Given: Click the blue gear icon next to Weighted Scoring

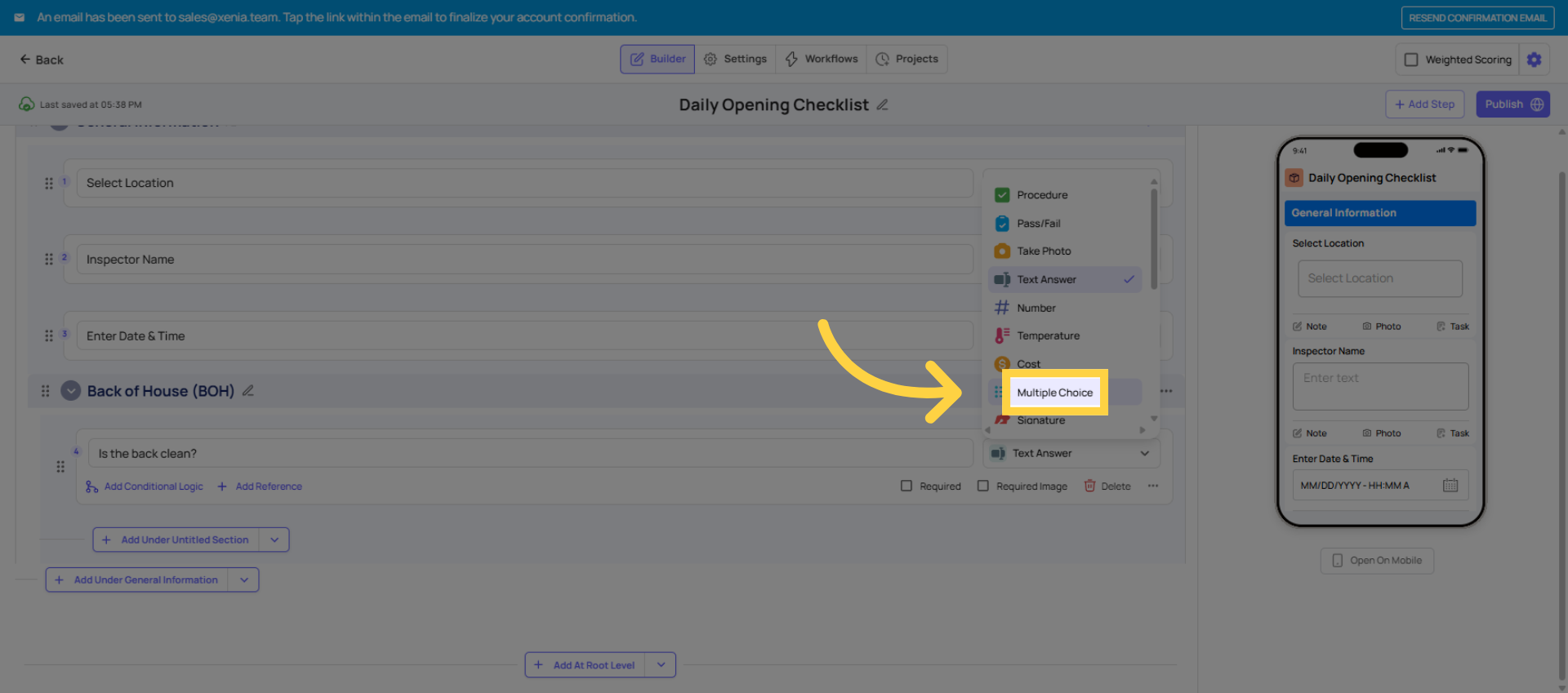Looking at the screenshot, I should point(1534,60).
